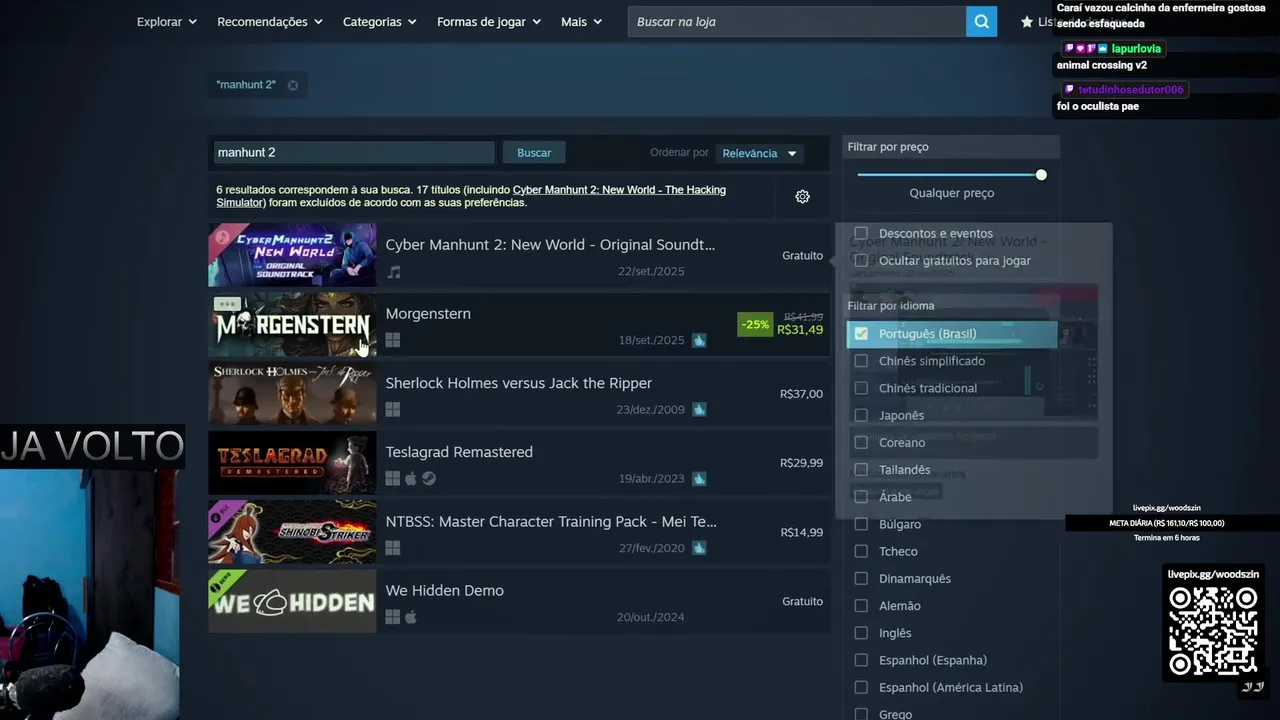
Task: Uncheck Português (Brasil) language filter
Action: pyautogui.click(x=861, y=334)
